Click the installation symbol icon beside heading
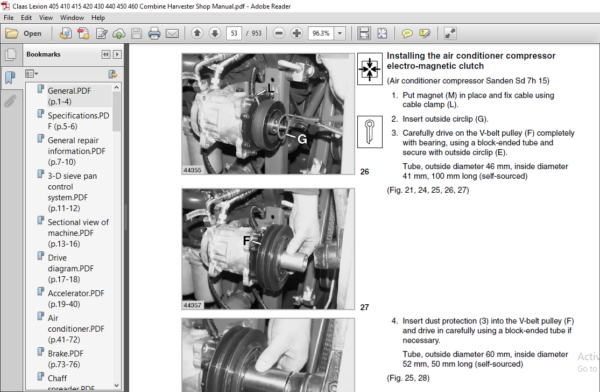 [x=370, y=69]
